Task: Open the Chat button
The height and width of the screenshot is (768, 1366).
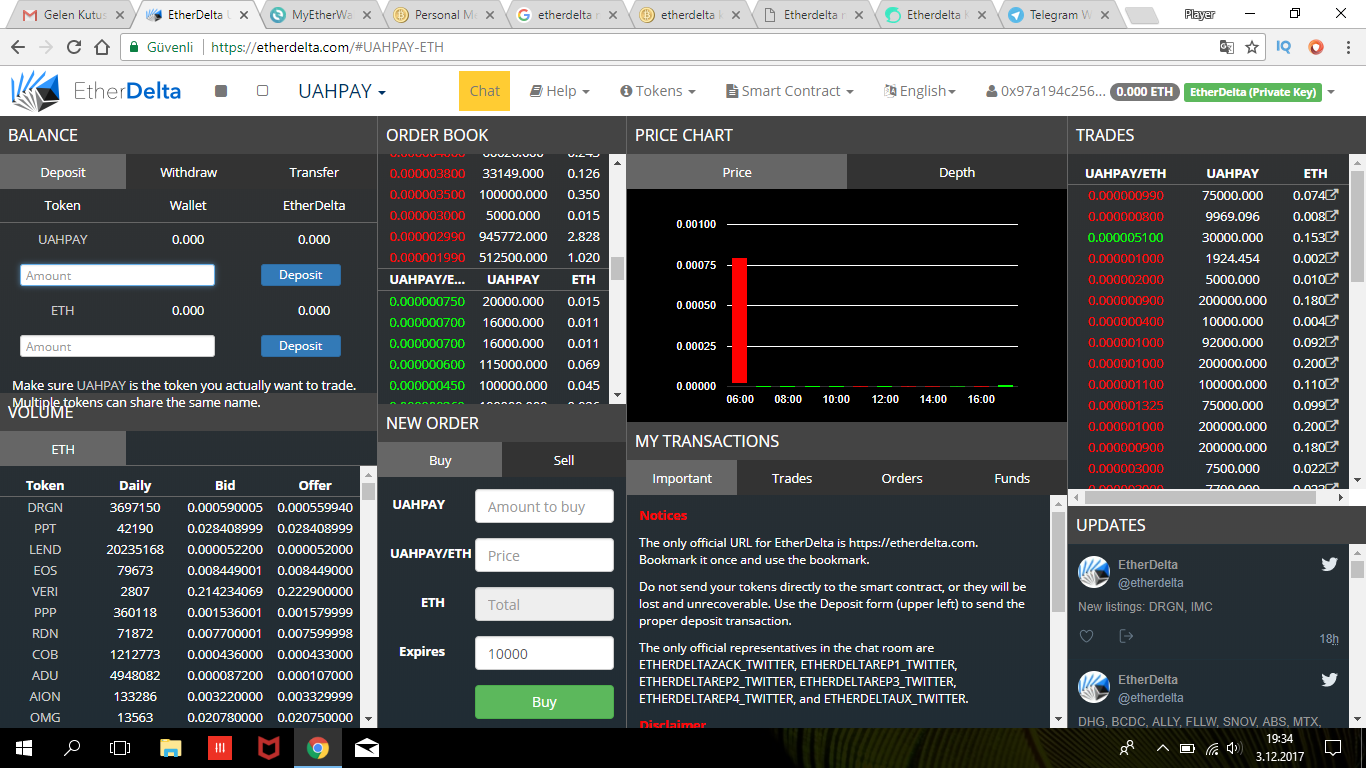Action: [484, 91]
